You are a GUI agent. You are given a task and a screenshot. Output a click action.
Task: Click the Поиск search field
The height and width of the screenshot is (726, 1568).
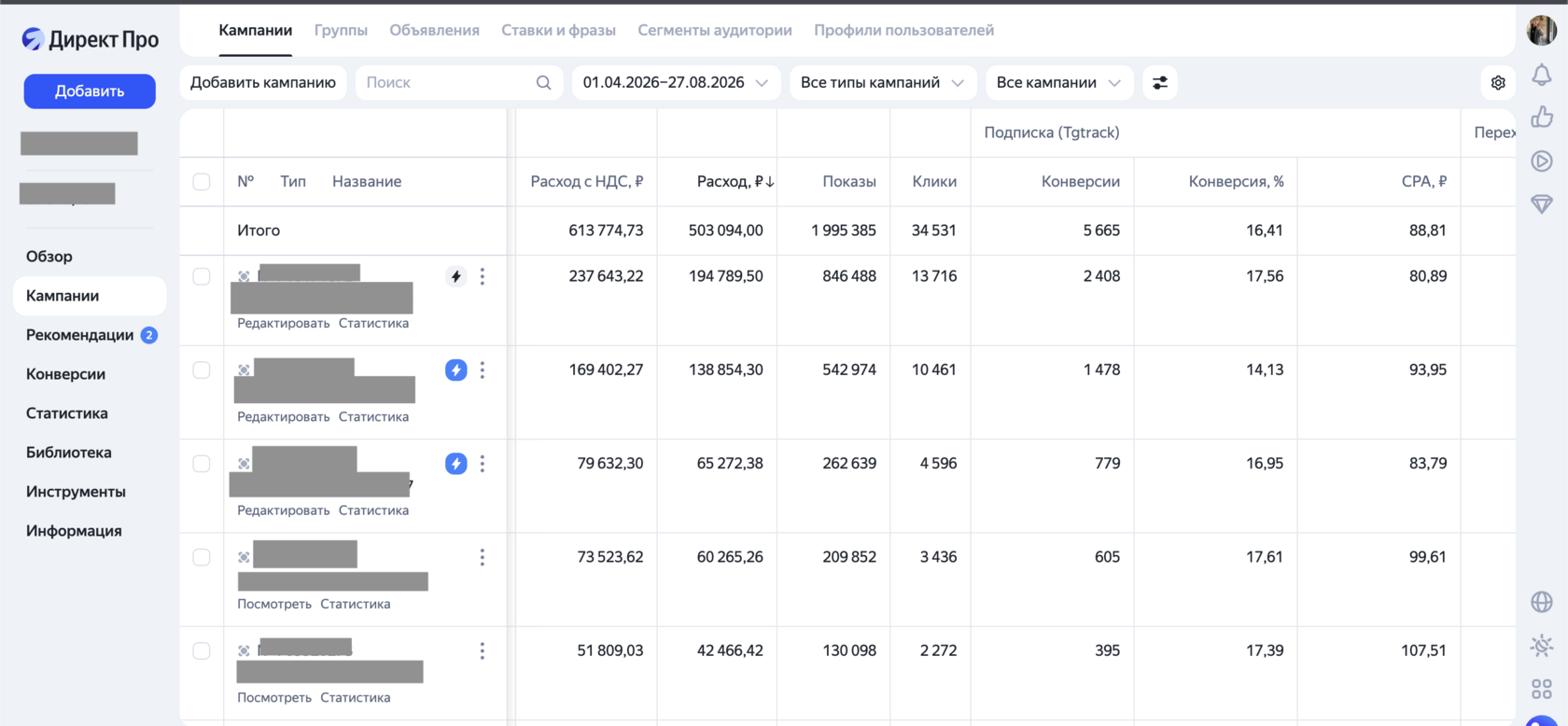[x=459, y=82]
